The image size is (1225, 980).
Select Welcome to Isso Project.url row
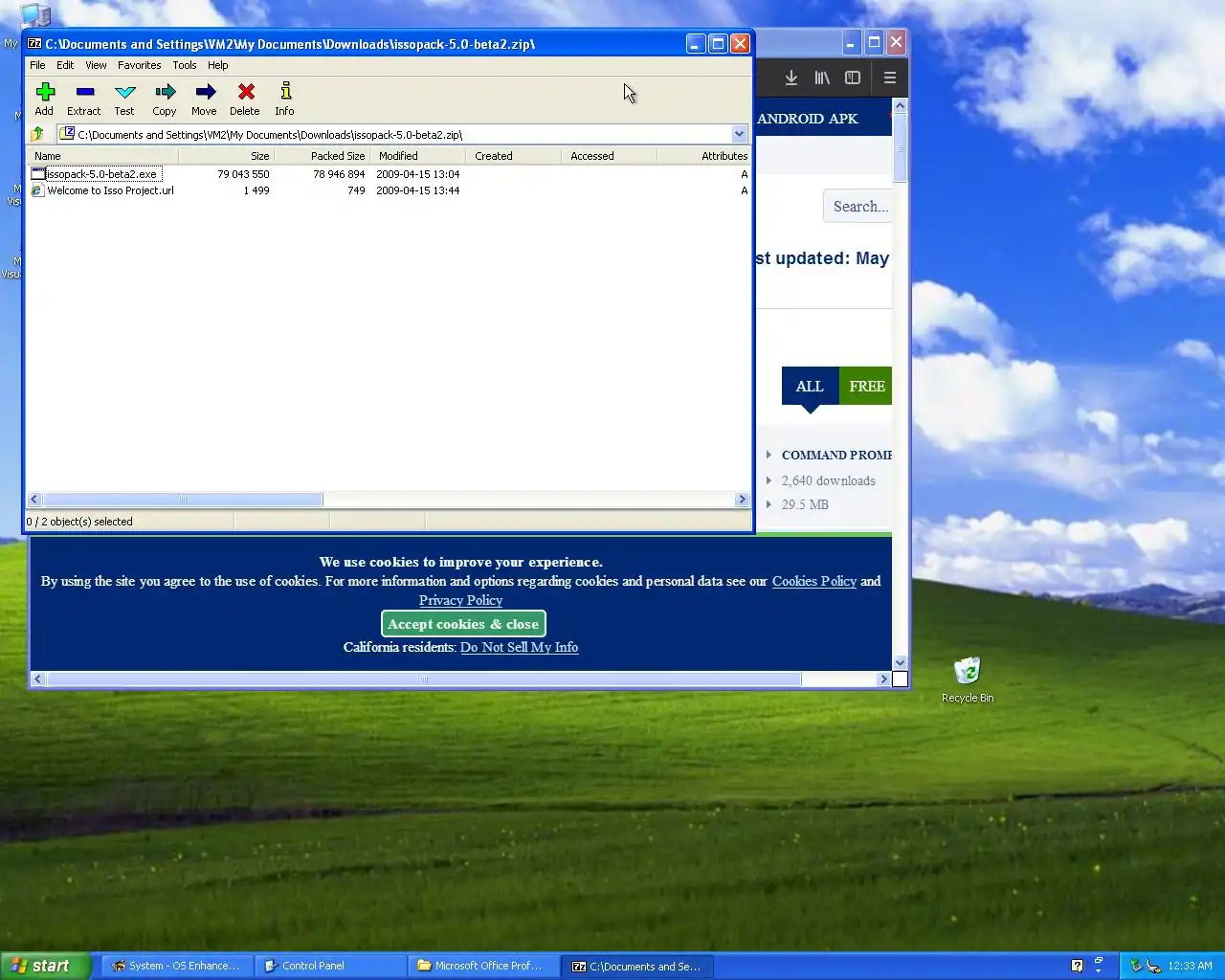[x=388, y=190]
